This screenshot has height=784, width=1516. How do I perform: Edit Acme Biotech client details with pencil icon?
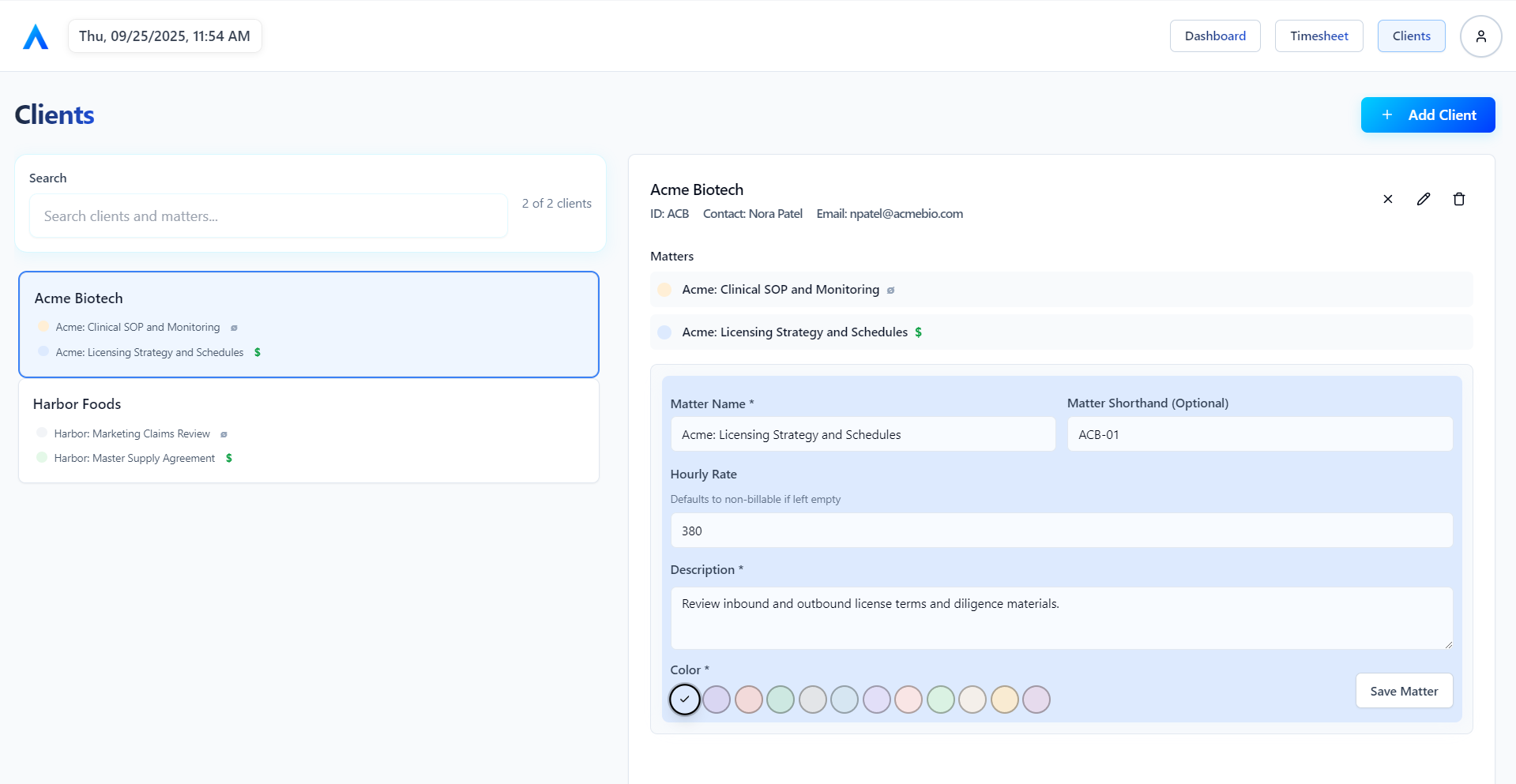[1424, 199]
